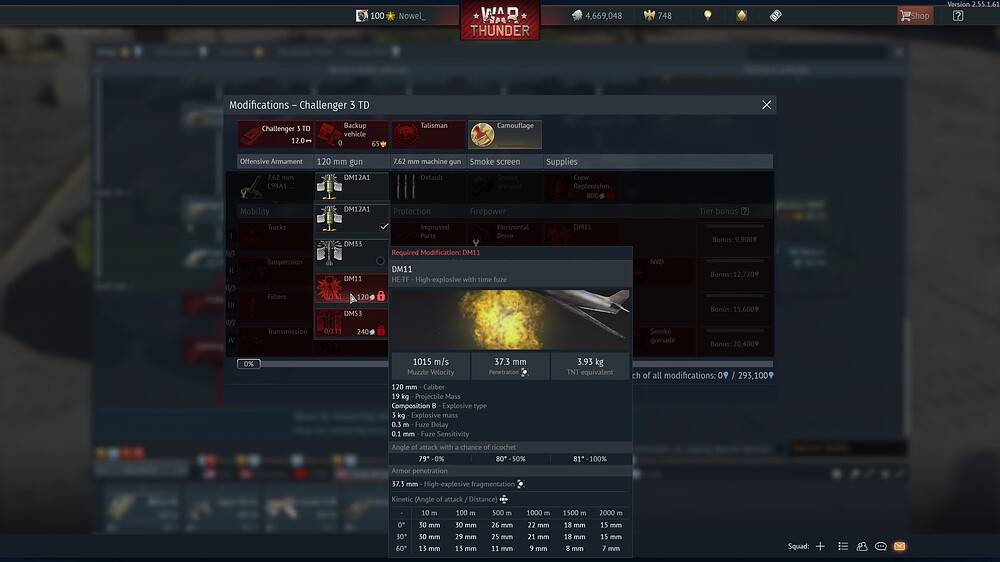The width and height of the screenshot is (1000, 562).
Task: Click the gold diamond warbond icon
Action: pos(741,15)
